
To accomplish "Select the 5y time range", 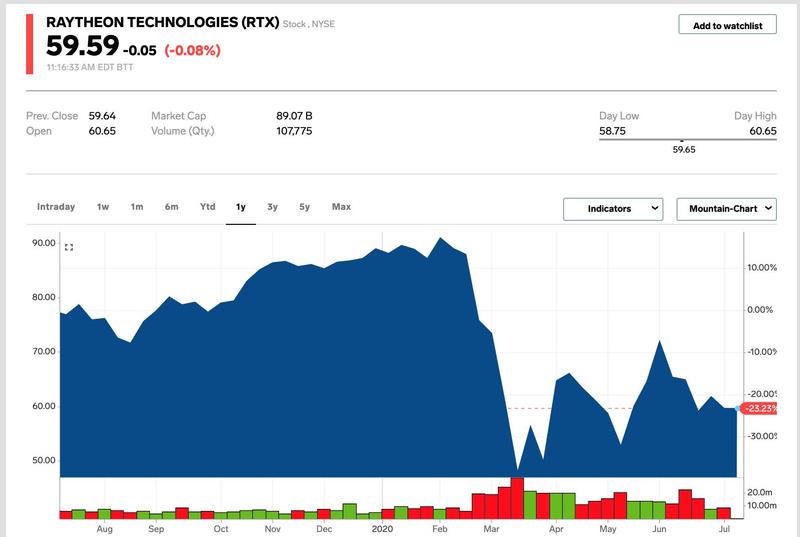I will point(305,207).
